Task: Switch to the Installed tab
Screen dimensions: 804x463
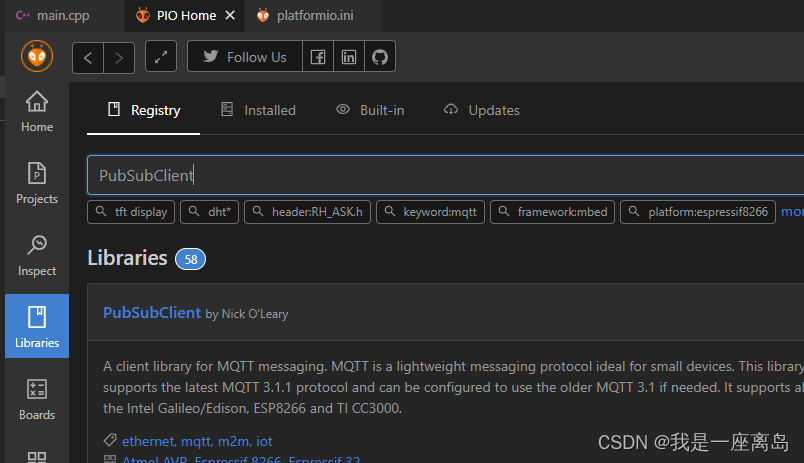Action: pyautogui.click(x=258, y=110)
